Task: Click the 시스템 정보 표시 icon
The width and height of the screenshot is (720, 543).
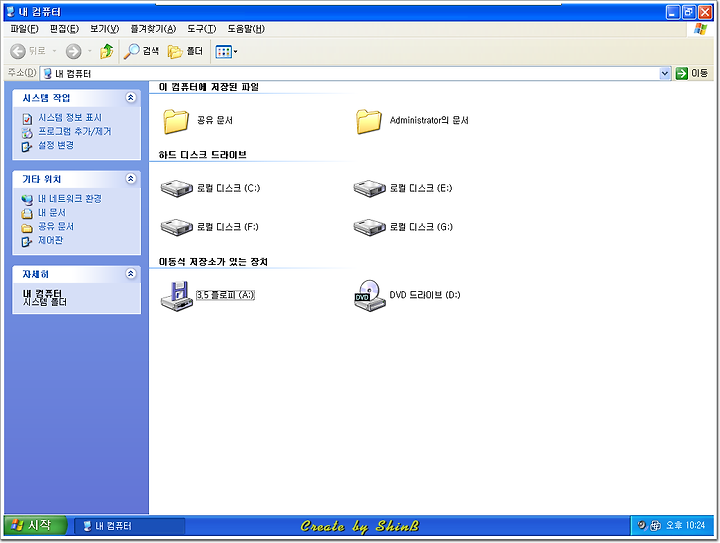Action: pyautogui.click(x=27, y=119)
